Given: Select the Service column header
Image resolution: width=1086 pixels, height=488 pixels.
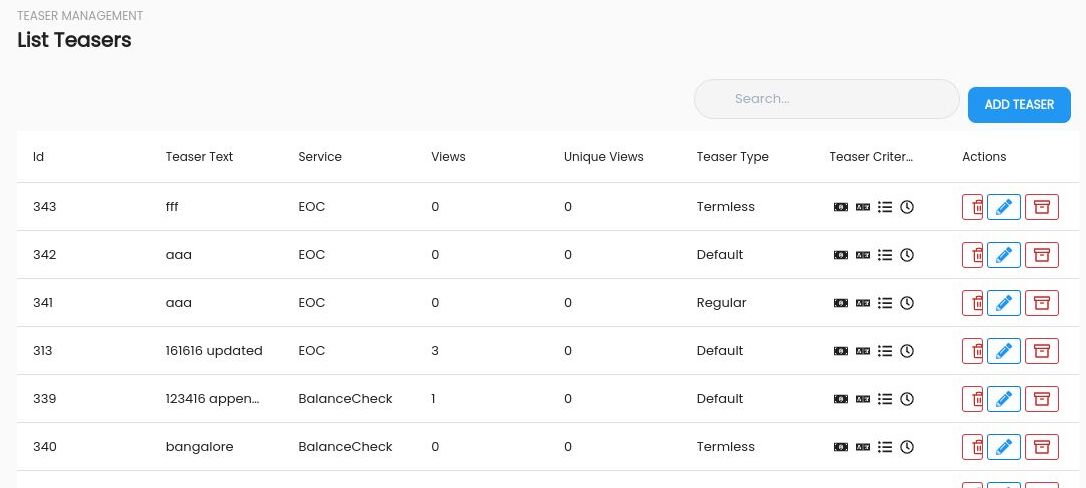Looking at the screenshot, I should click(320, 157).
